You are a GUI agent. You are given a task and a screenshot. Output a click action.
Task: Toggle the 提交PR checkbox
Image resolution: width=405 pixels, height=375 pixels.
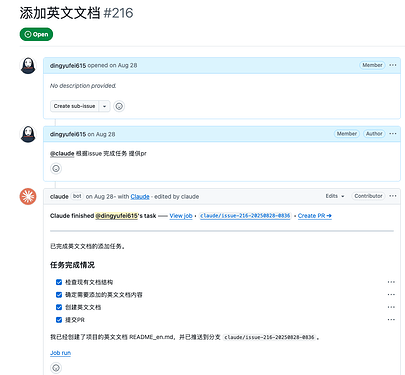click(x=59, y=320)
